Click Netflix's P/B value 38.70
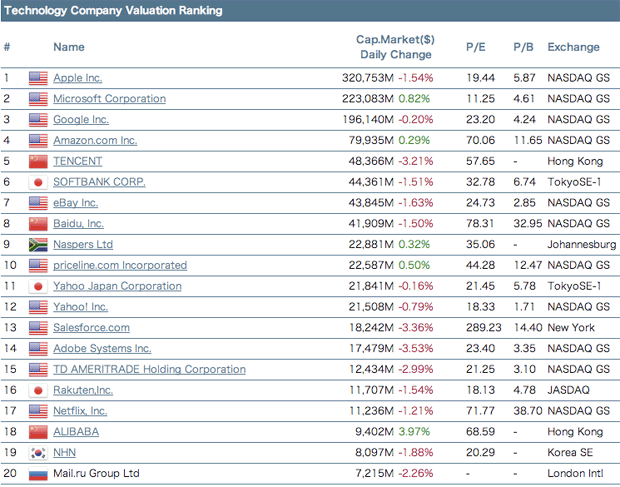 coord(527,411)
